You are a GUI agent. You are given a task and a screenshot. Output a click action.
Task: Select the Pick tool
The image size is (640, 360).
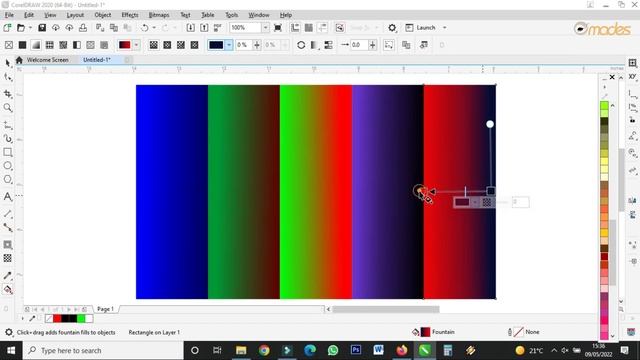point(7,63)
